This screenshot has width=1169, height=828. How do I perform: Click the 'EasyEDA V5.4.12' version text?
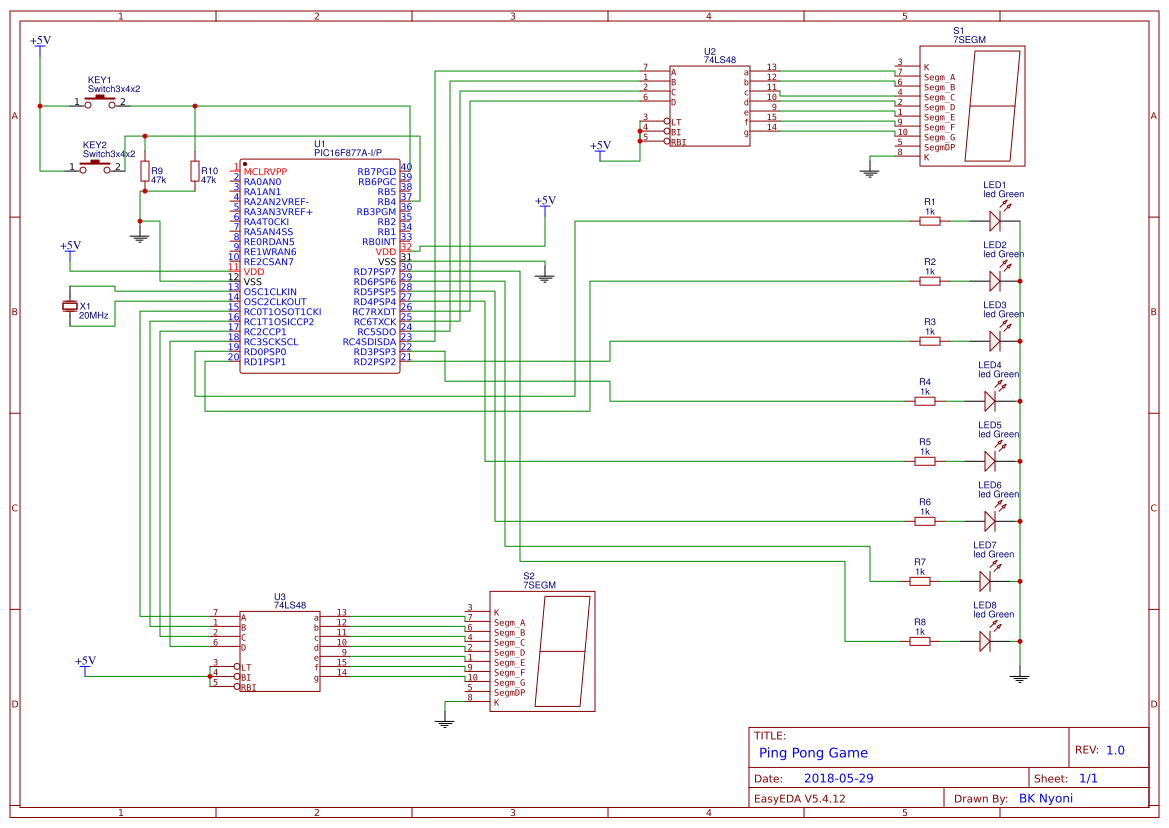pos(800,798)
